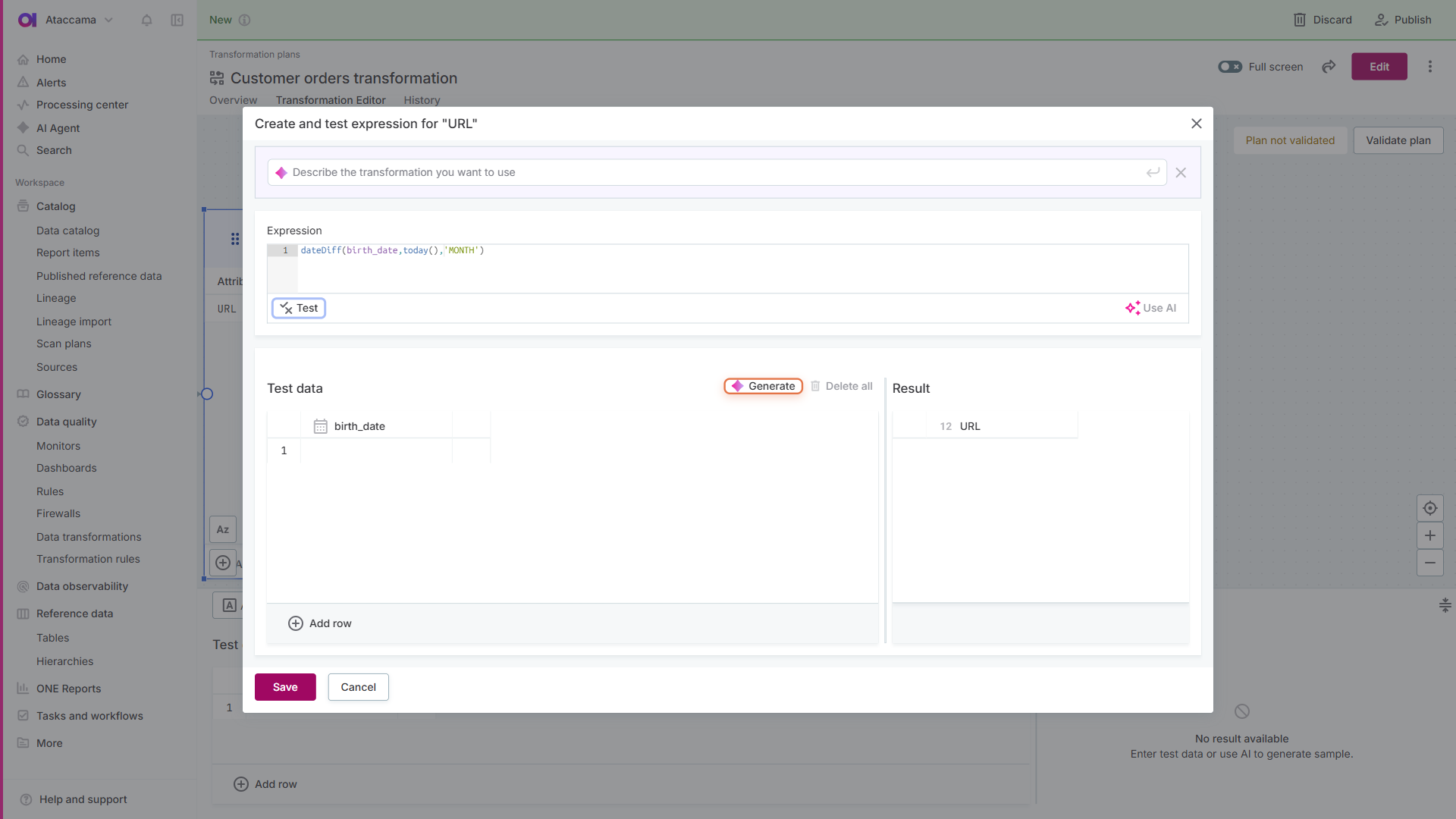The width and height of the screenshot is (1456, 819).
Task: Zoom in with the plus icon
Action: 1430,535
